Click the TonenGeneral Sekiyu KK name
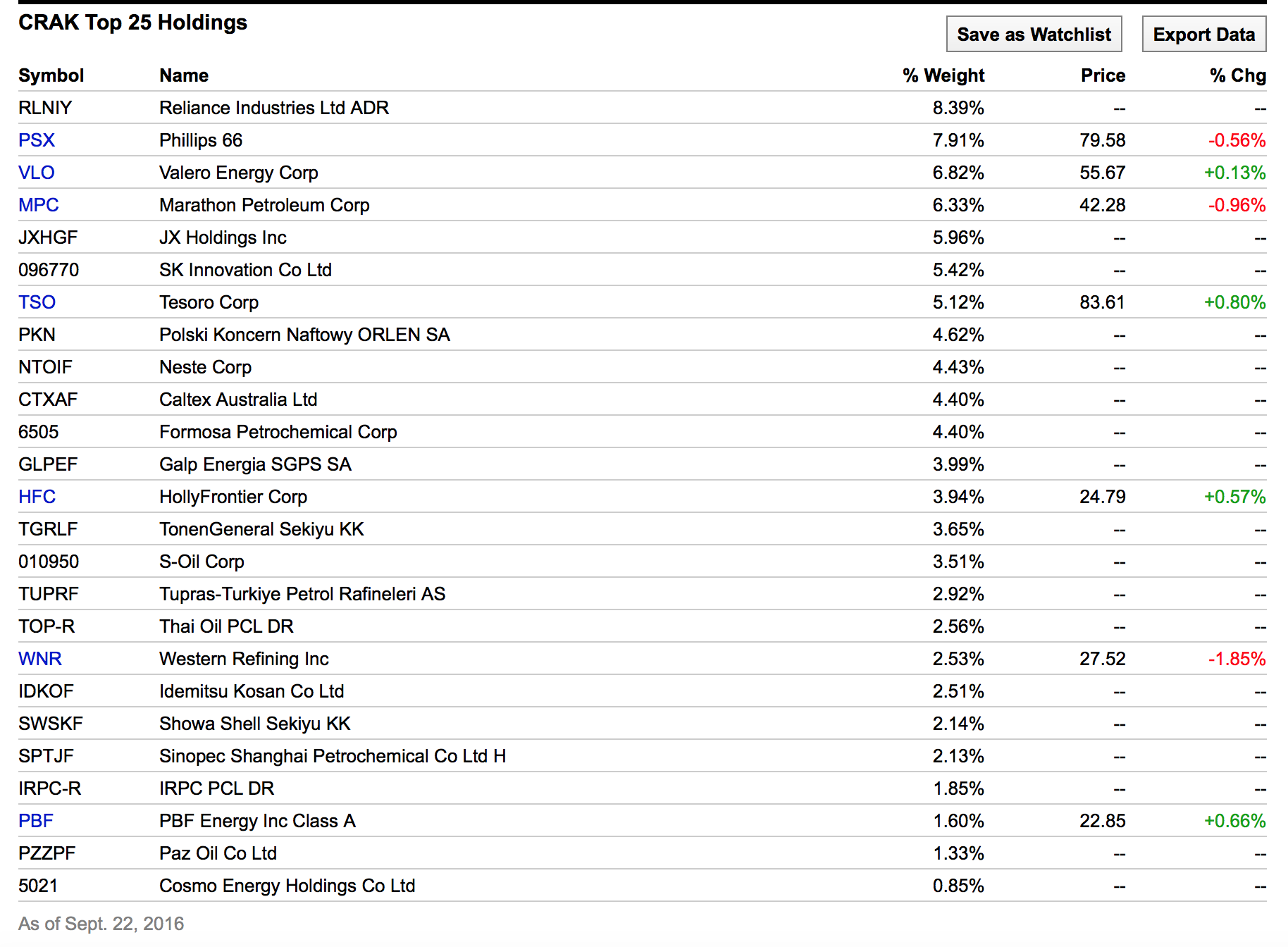Viewport: 1288px width, 947px height. (x=261, y=529)
